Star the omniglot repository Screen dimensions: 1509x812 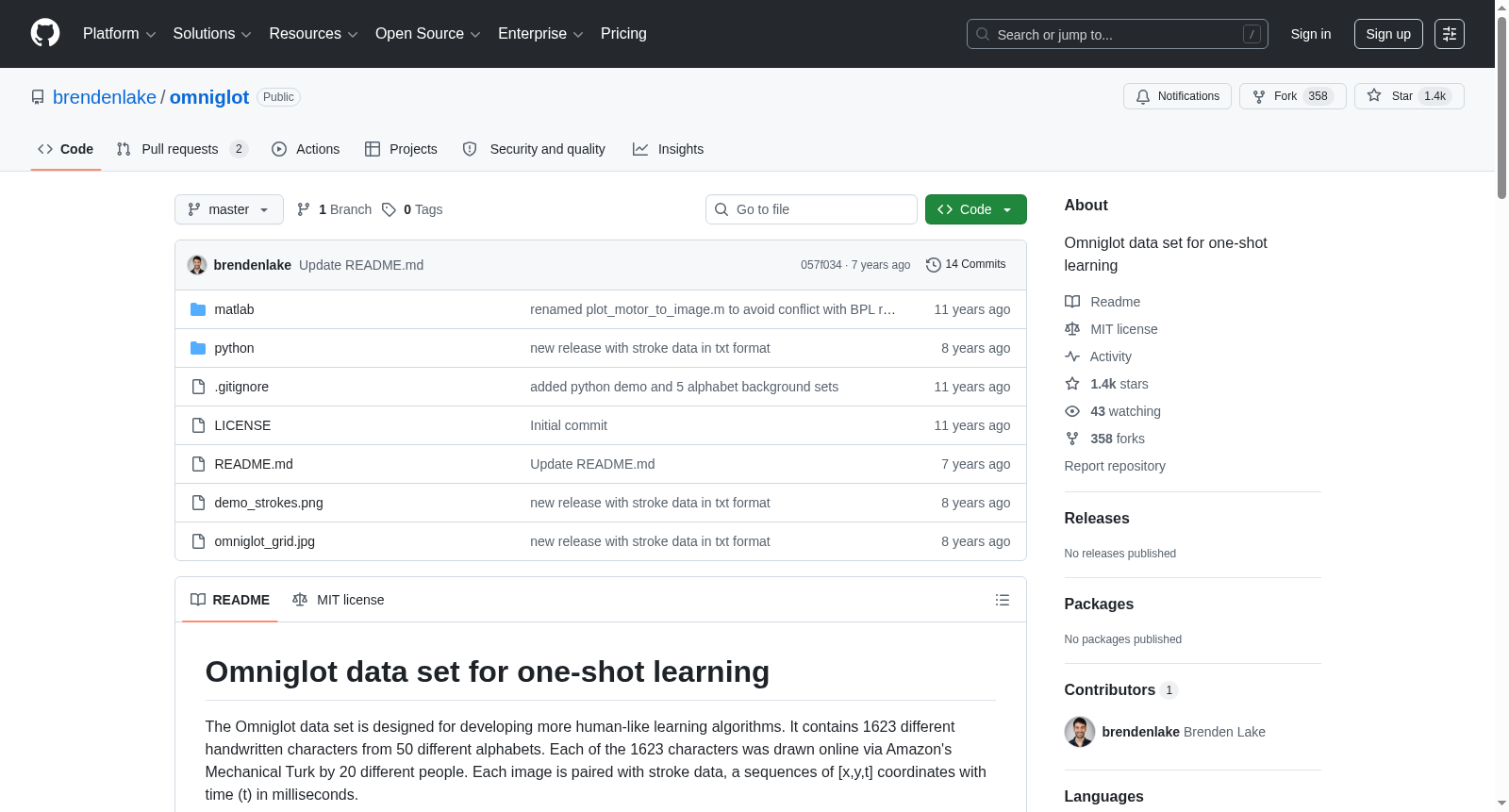[1409, 96]
